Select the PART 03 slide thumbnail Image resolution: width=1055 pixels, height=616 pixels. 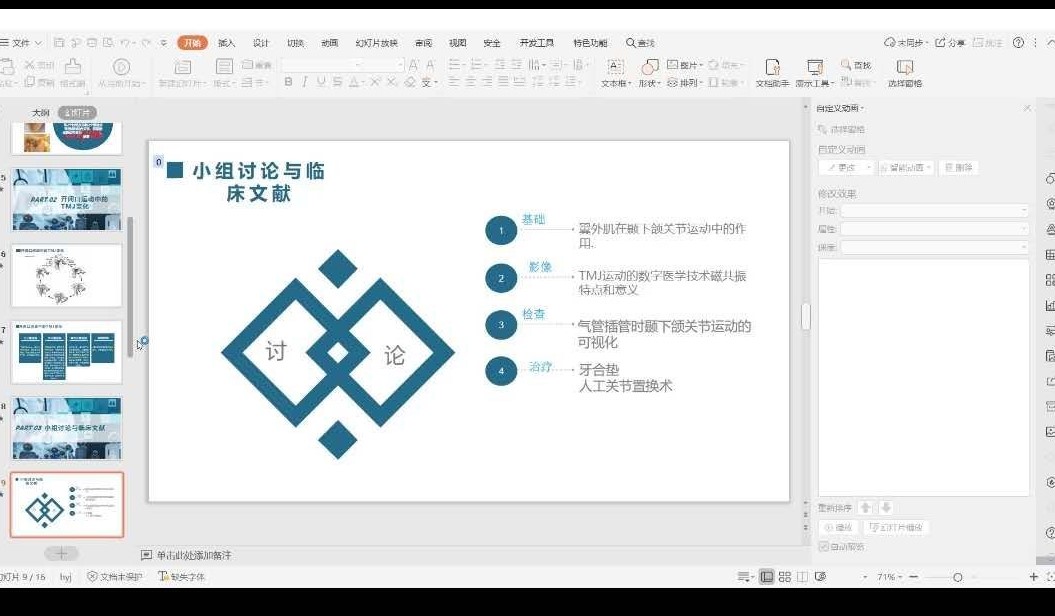pyautogui.click(x=66, y=427)
